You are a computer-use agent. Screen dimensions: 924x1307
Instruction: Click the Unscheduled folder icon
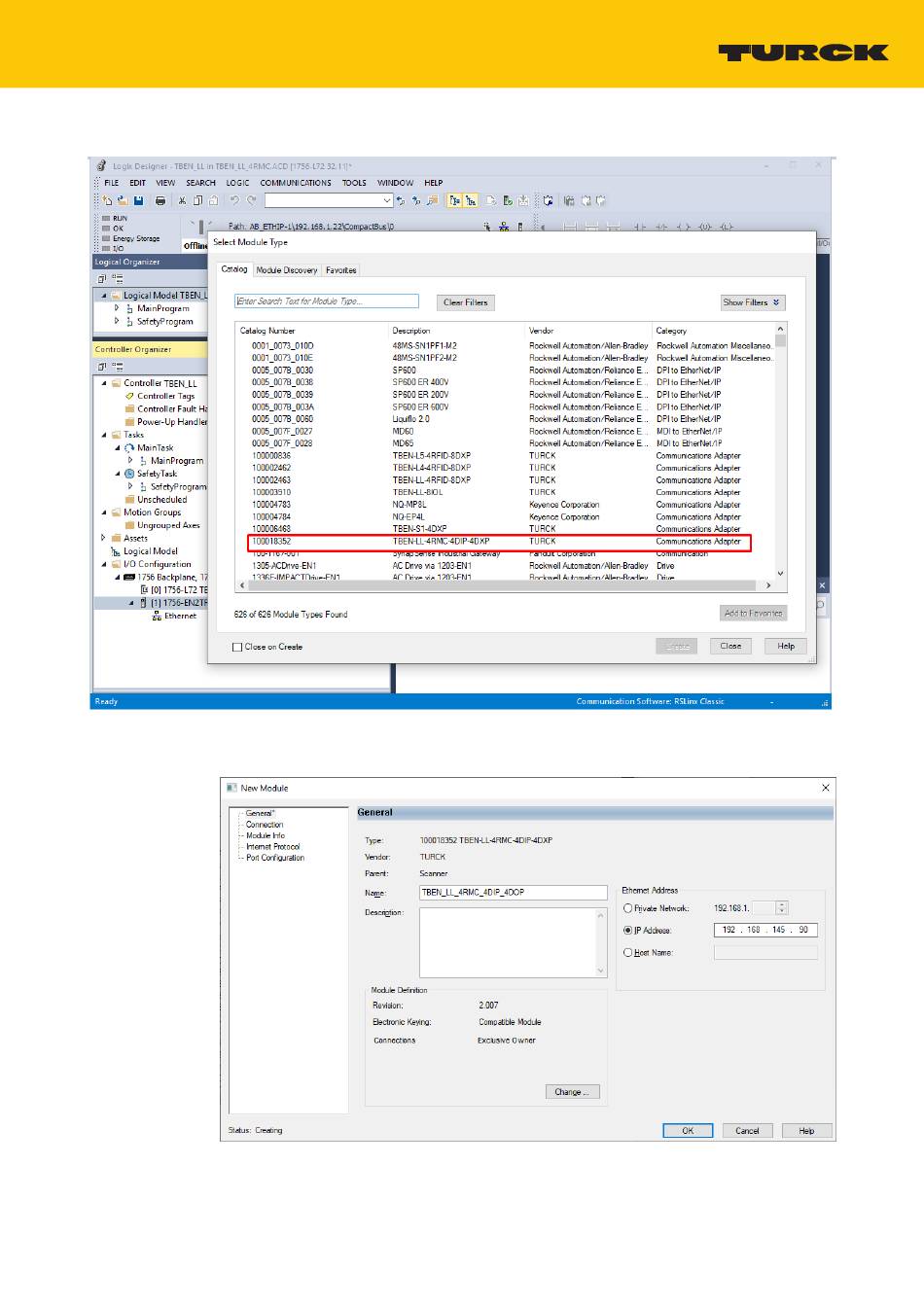[x=129, y=500]
